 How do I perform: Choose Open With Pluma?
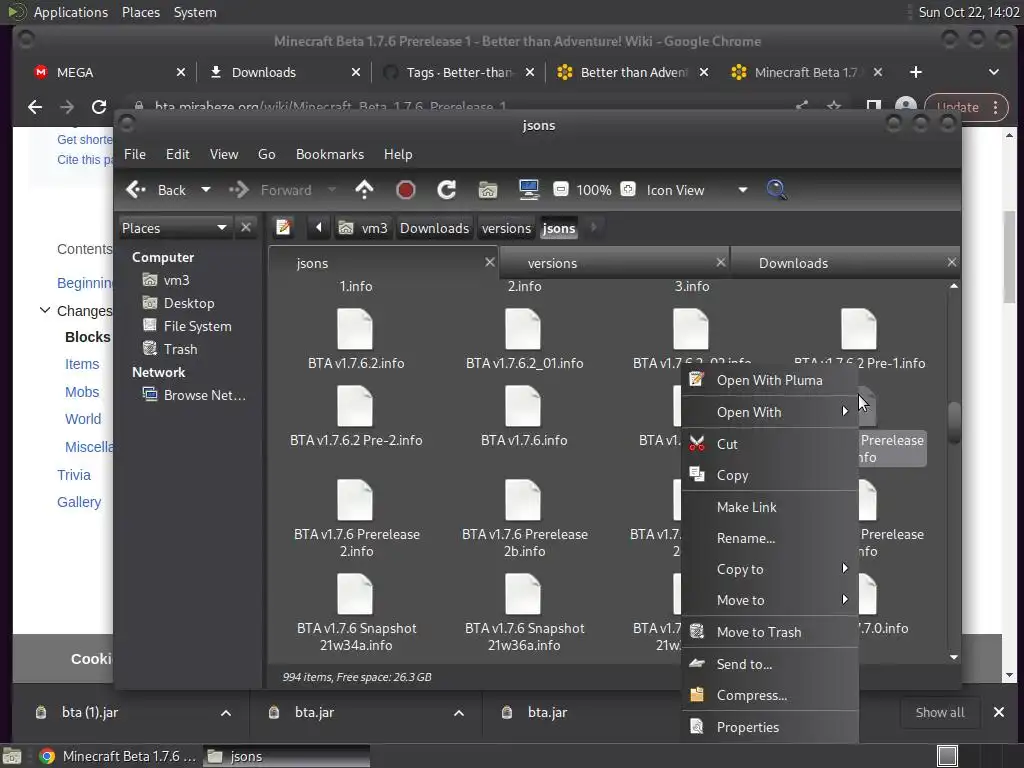[770, 380]
